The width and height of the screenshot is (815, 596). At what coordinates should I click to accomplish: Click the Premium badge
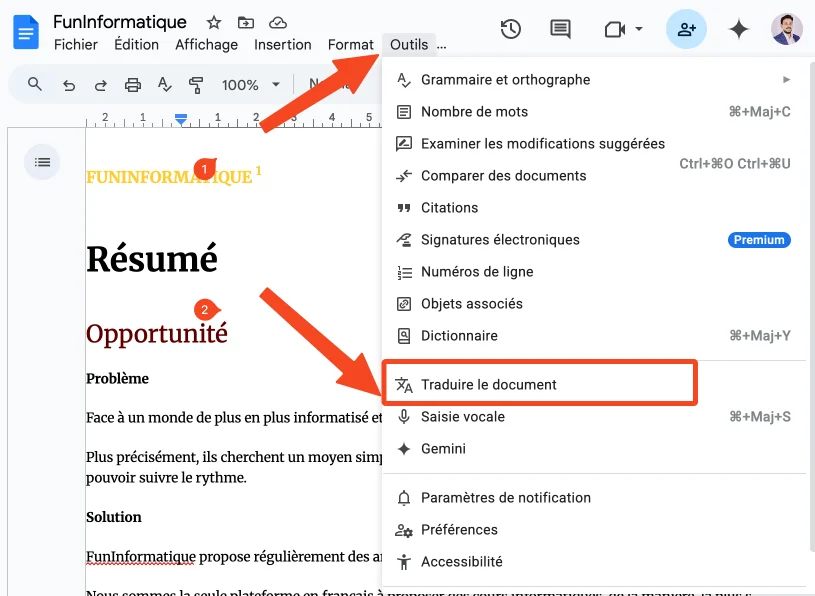coord(759,240)
